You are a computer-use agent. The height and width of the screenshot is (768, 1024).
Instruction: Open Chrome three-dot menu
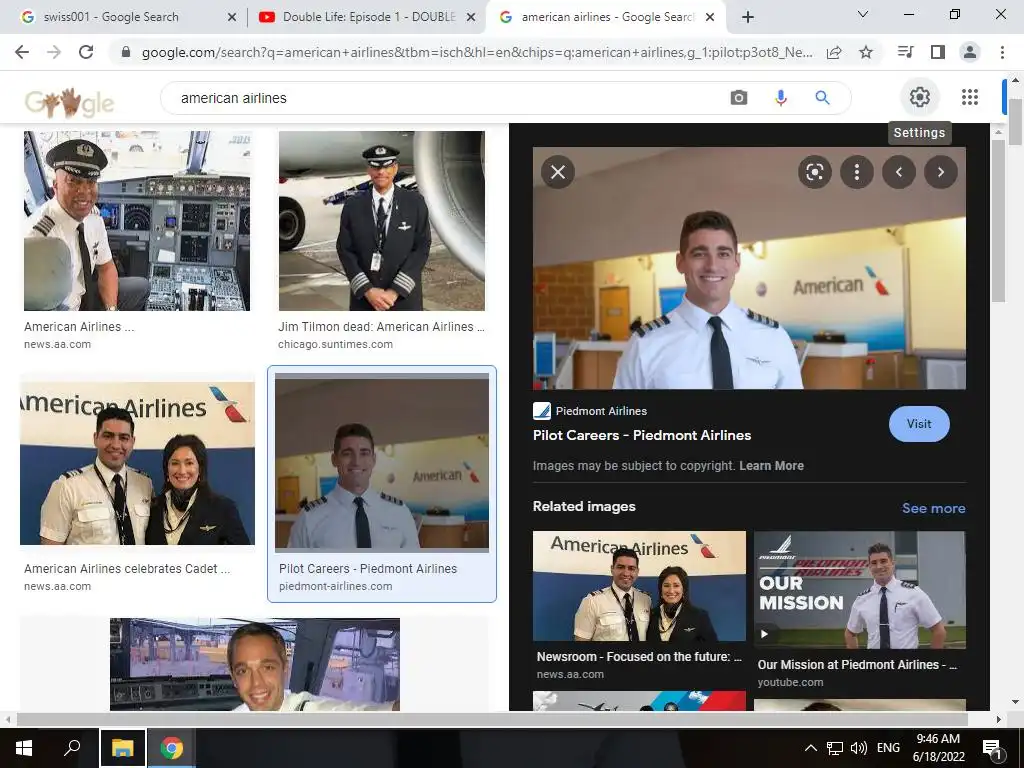[1002, 52]
